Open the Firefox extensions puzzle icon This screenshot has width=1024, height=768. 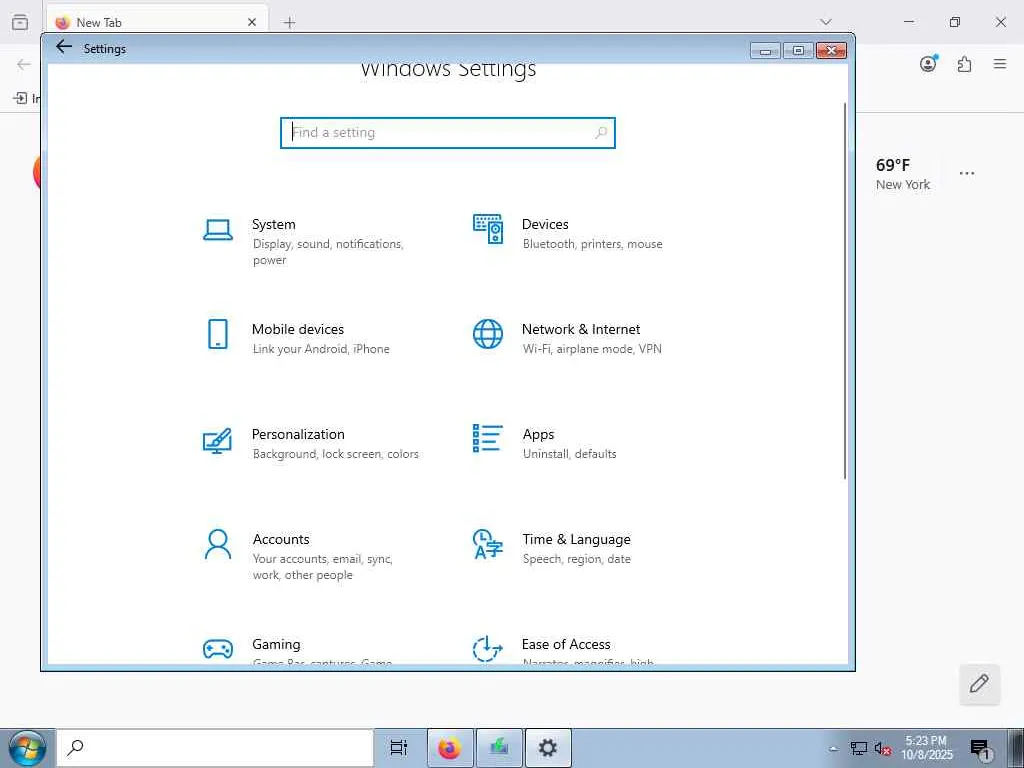[964, 64]
